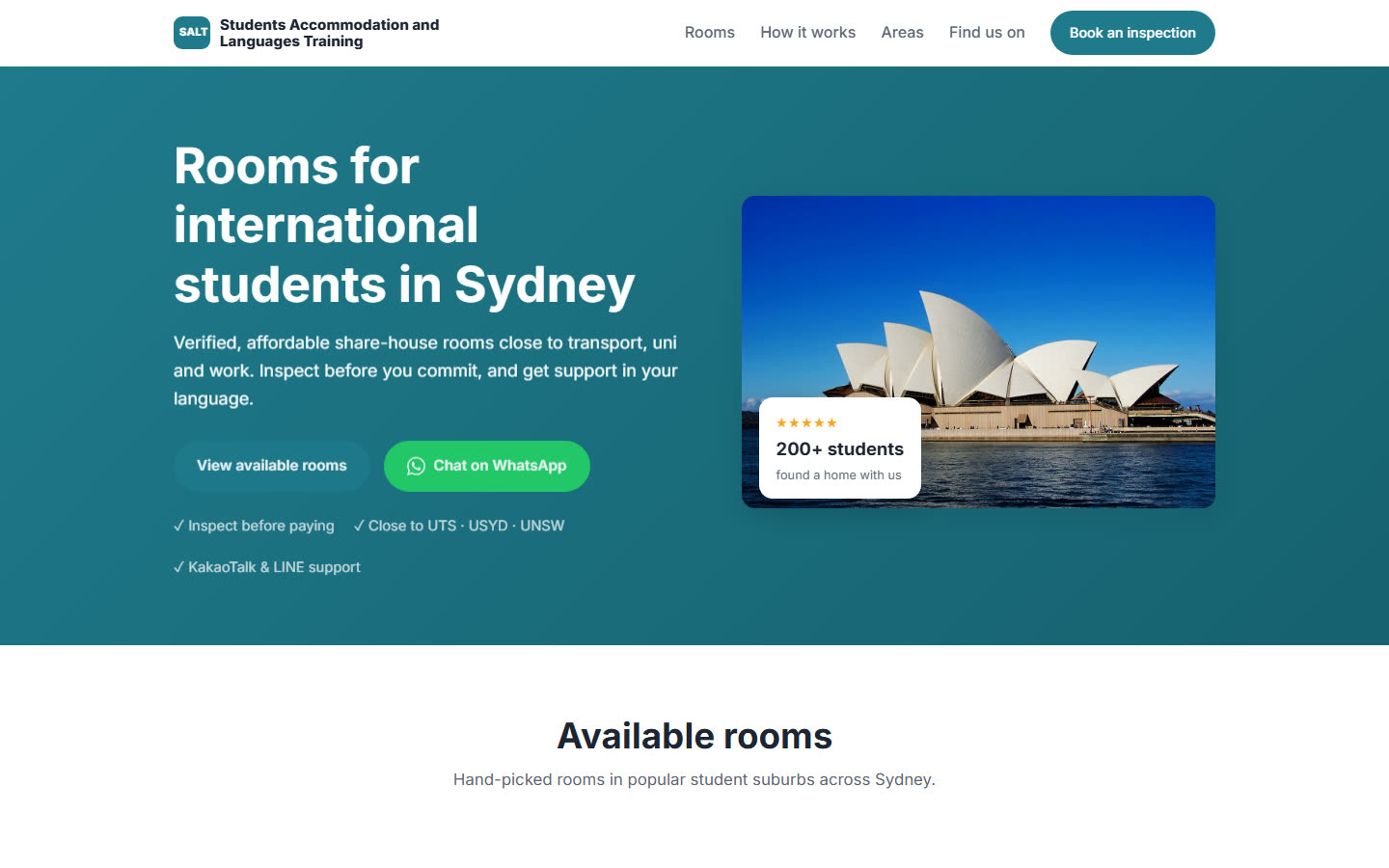Click the WhatsApp icon in the chat button
Viewport: 1389px width, 868px height.
tap(416, 466)
